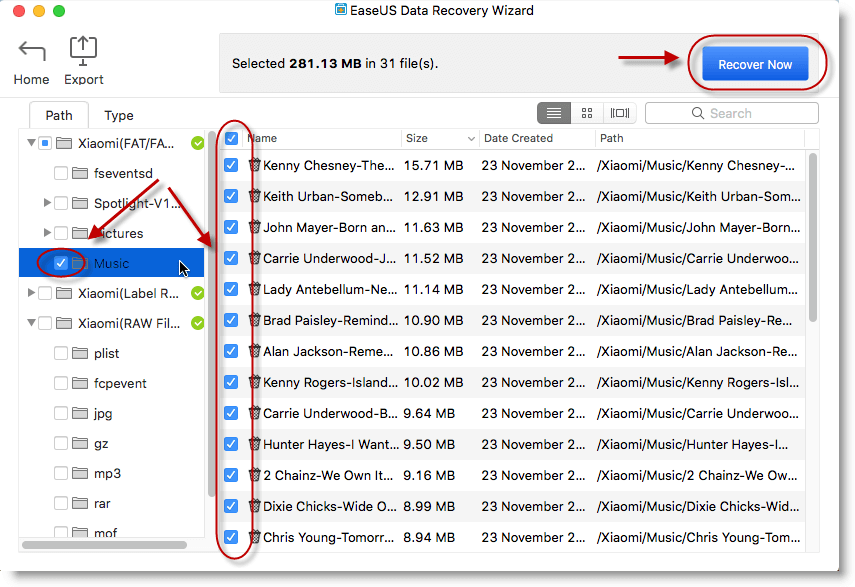Collapse the Xiaomi(RAW Fil... node

31,323
